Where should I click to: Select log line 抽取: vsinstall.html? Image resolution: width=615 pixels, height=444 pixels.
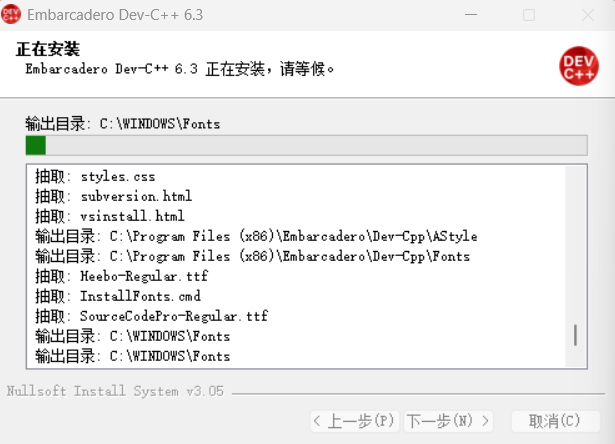click(110, 216)
